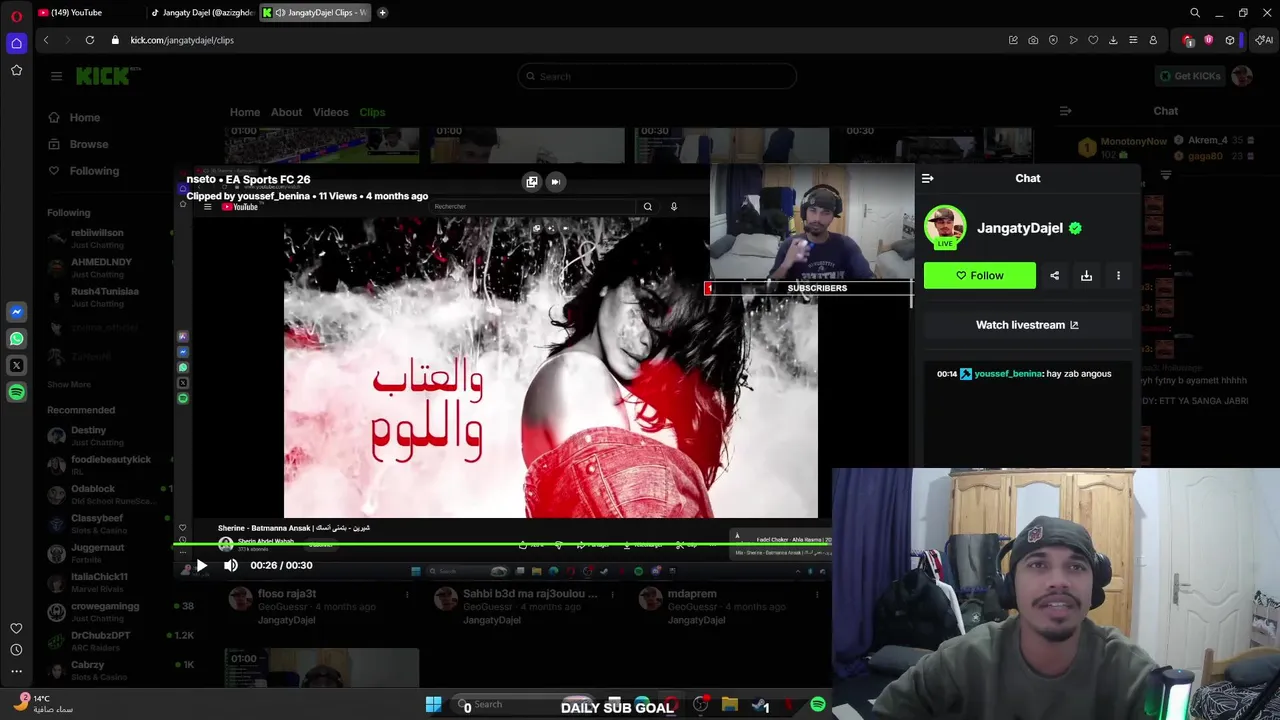The height and width of the screenshot is (720, 1280).
Task: Open Opera Aria AI button
Action: [1263, 40]
